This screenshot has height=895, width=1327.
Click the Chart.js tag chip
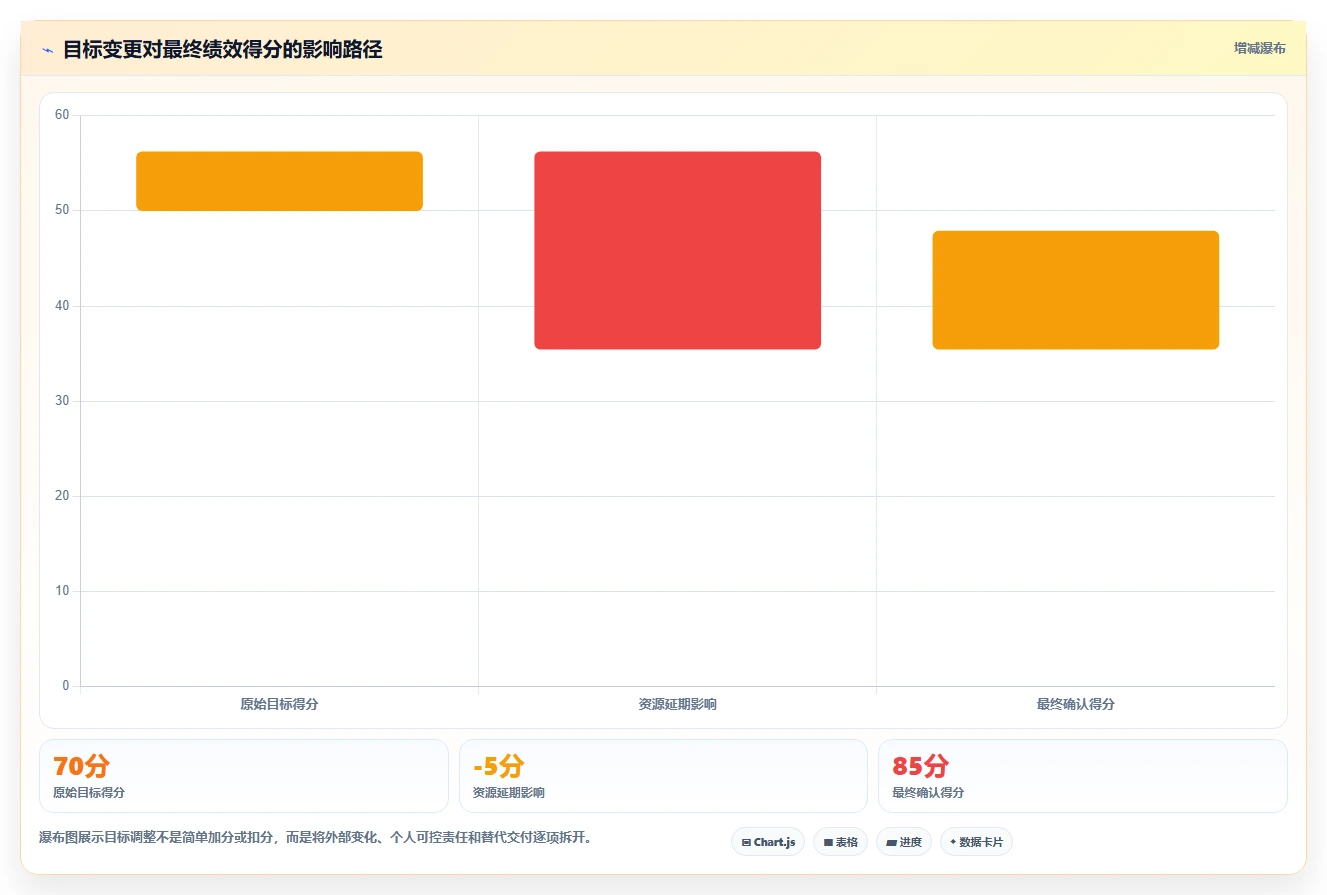pos(768,842)
